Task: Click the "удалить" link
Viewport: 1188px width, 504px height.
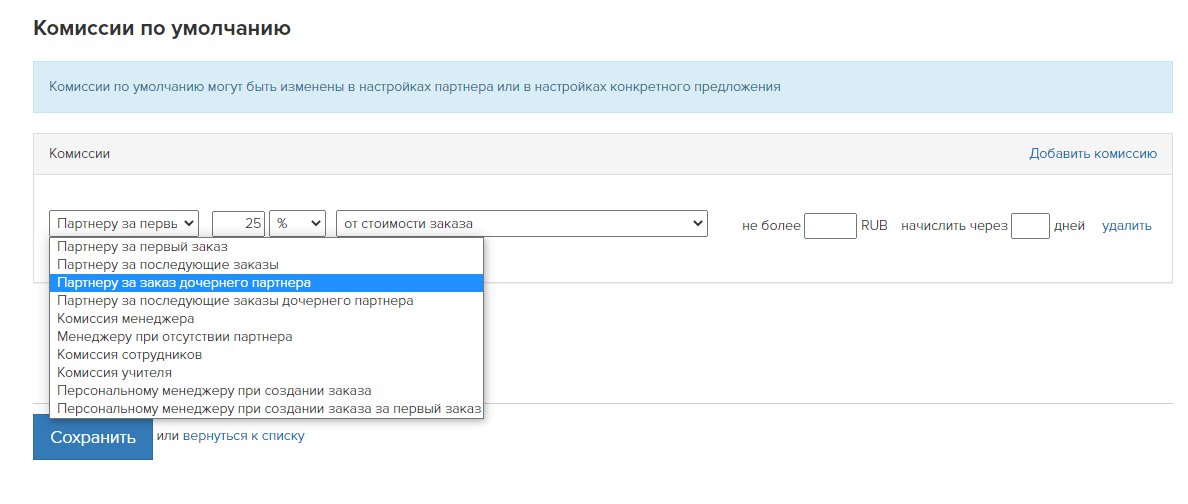Action: coord(1127,226)
